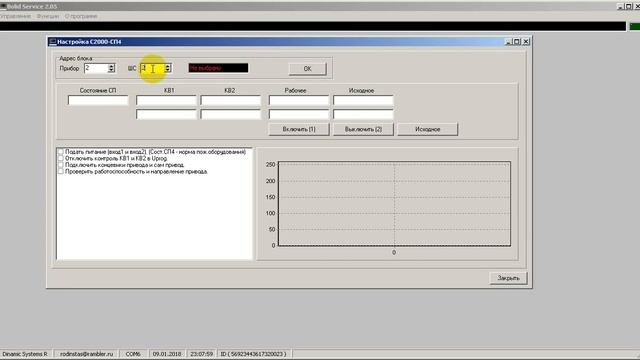Click the lower КВ1 field
Viewport: 640px width, 360px height.
click(x=166, y=114)
